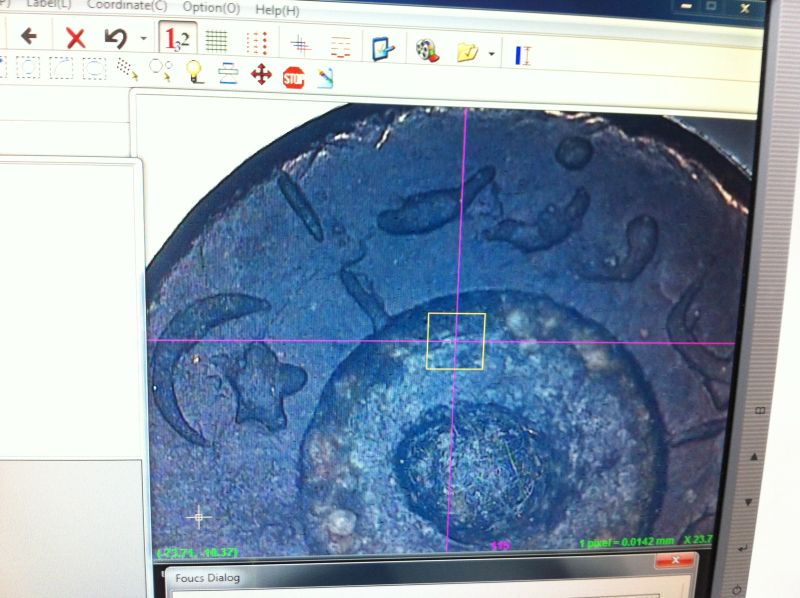The width and height of the screenshot is (800, 598).
Task: Click the film reel video icon
Action: click(x=427, y=49)
